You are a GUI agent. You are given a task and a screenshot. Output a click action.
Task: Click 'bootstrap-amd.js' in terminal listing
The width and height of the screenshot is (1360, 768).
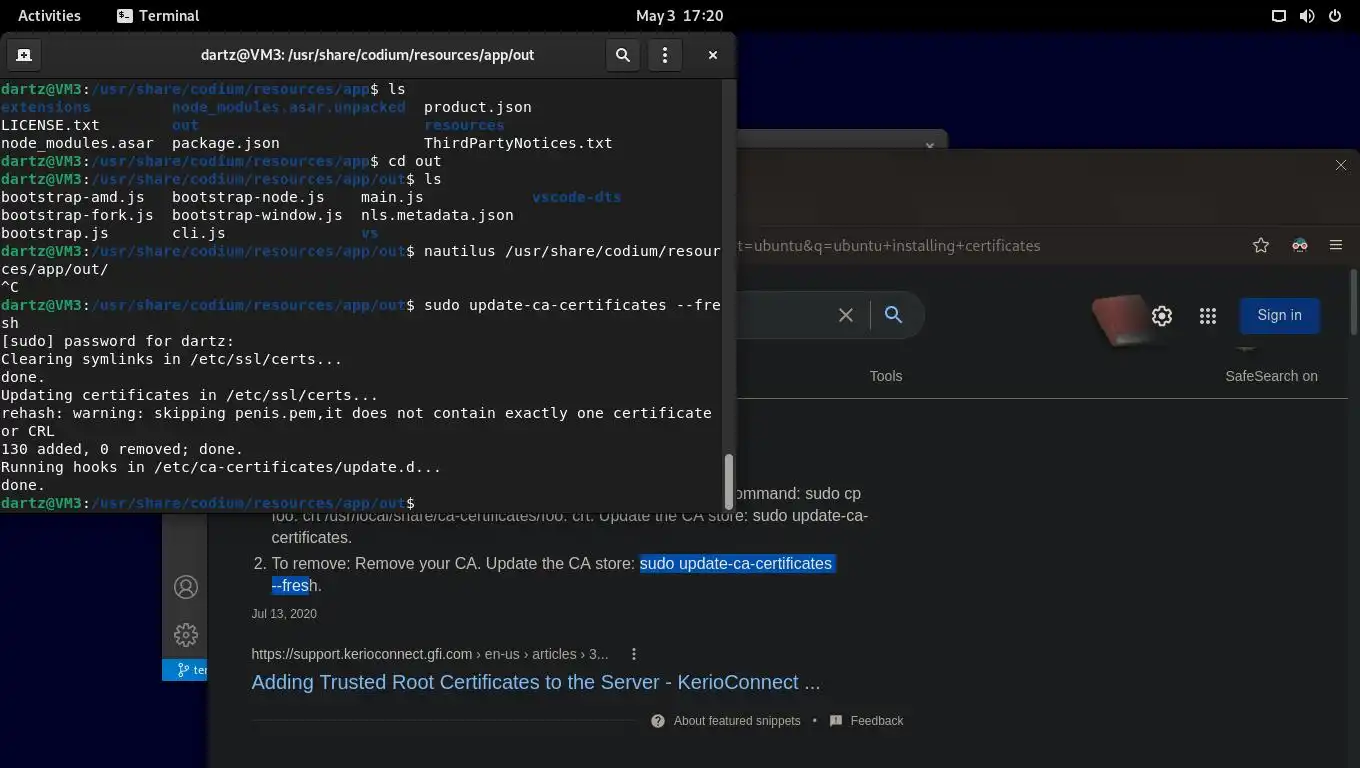73,197
